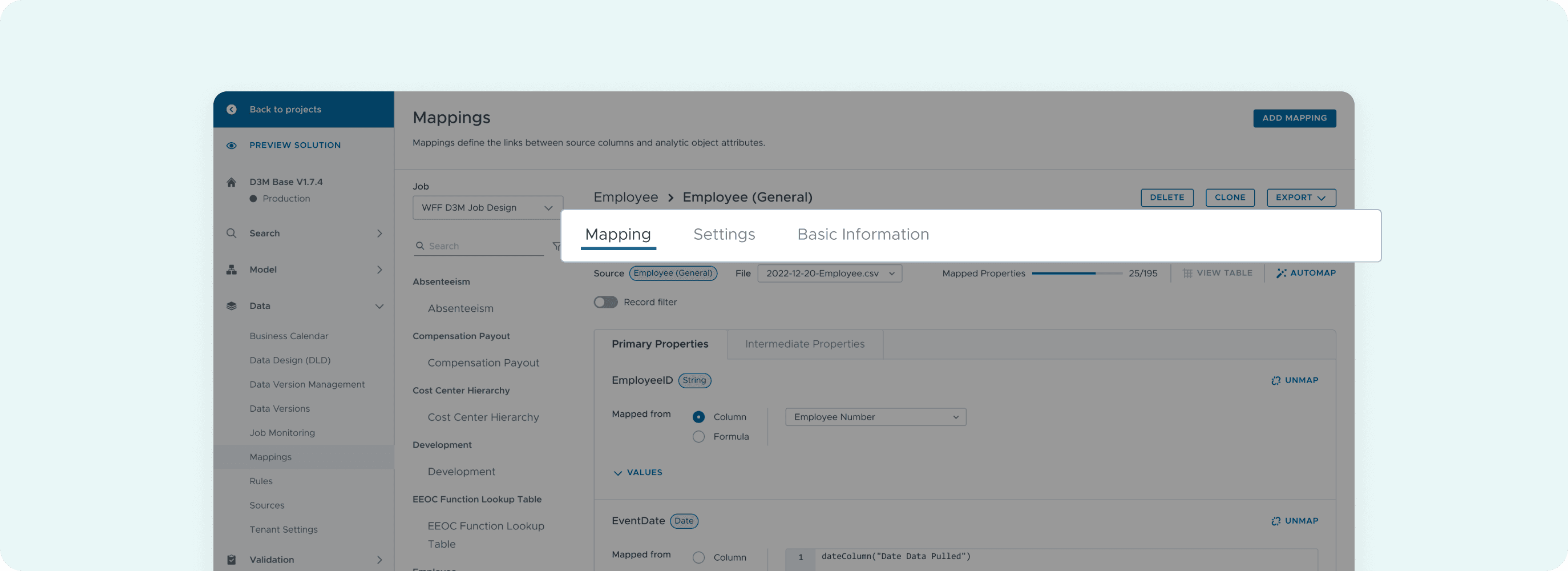
Task: Click the Automap button label
Action: tap(1313, 273)
